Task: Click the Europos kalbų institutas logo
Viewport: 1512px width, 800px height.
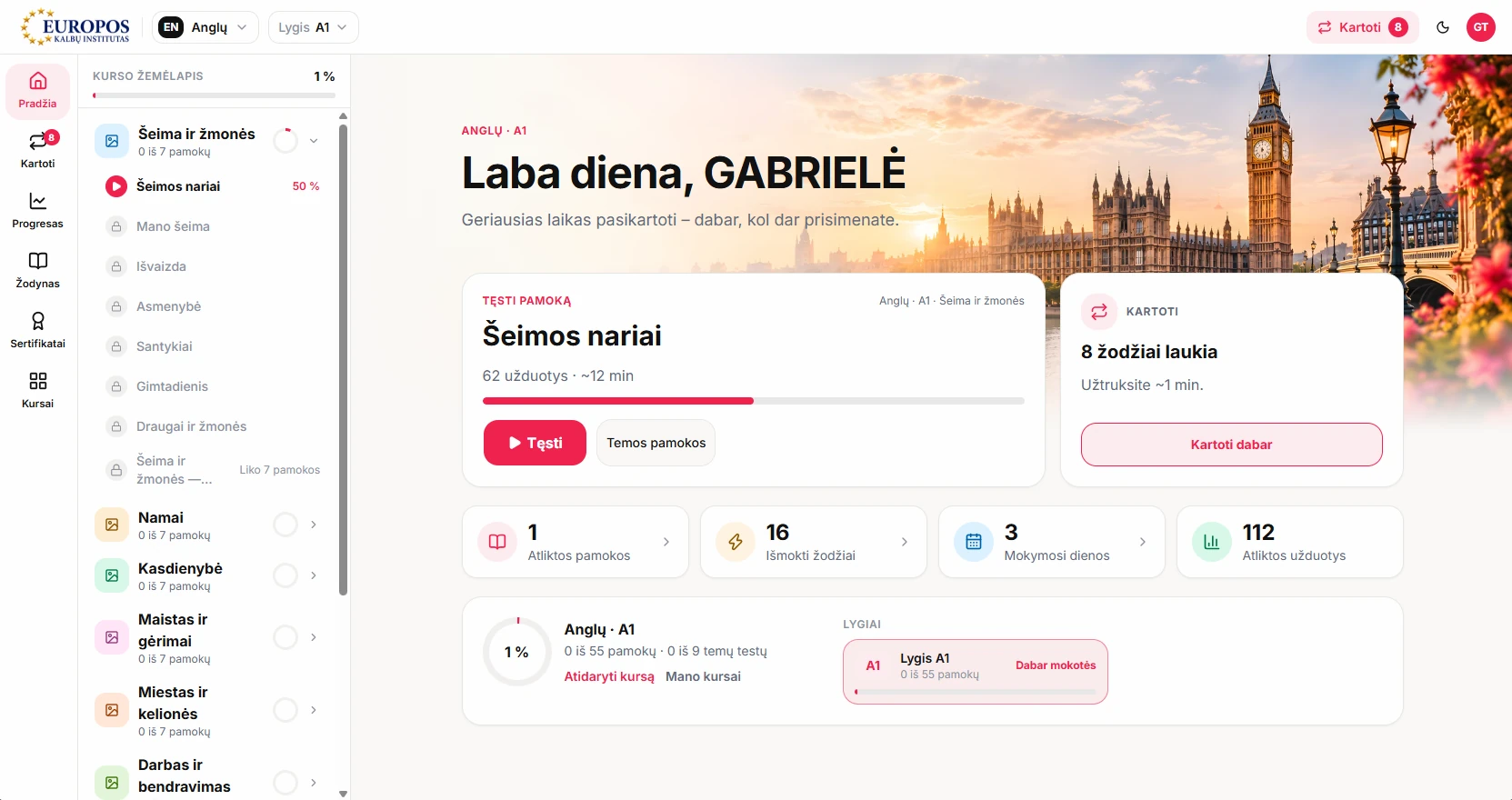Action: [76, 27]
